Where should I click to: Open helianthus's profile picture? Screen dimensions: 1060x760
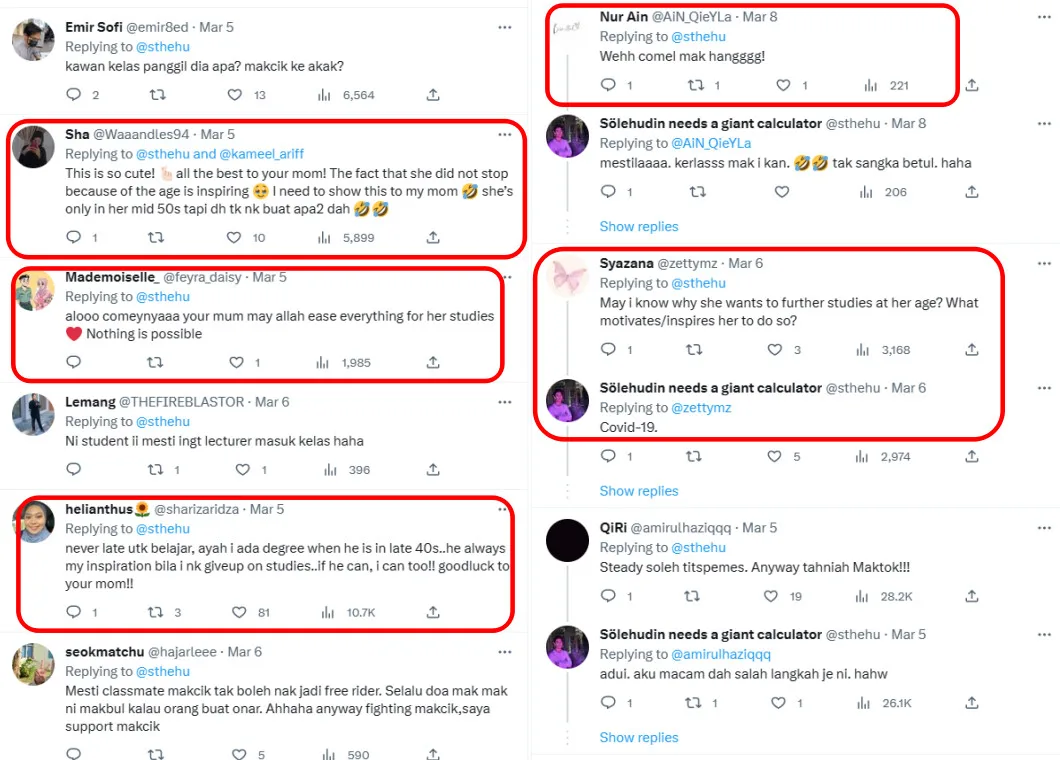coord(33,522)
